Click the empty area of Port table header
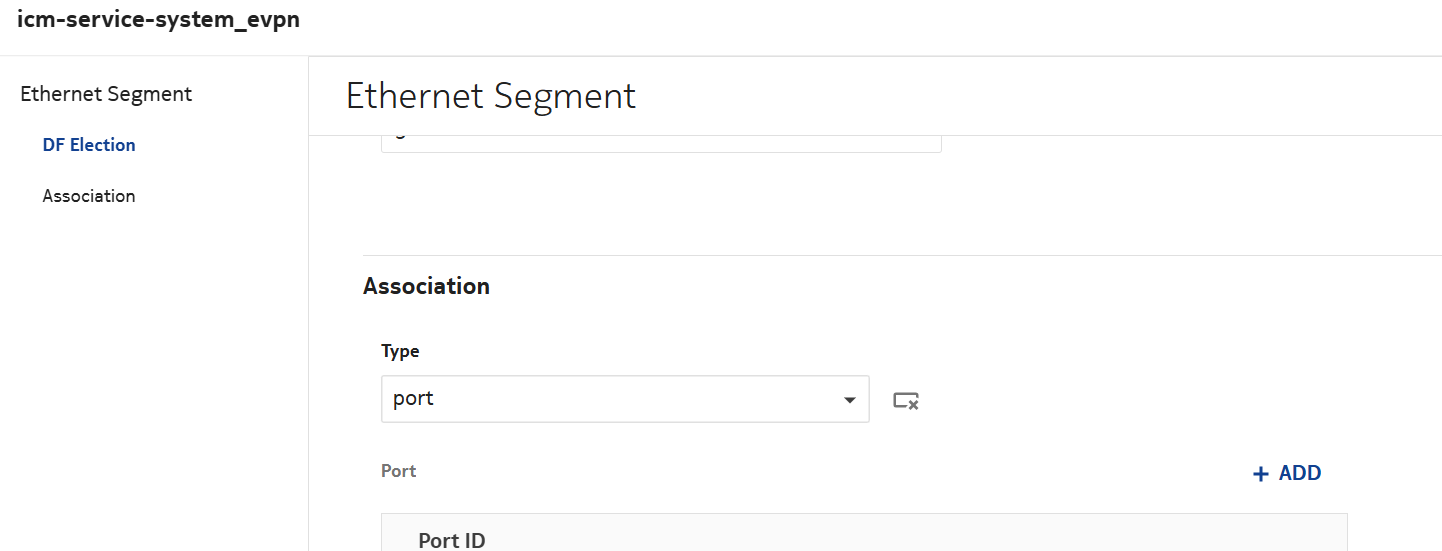Image resolution: width=1442 pixels, height=551 pixels. point(900,534)
